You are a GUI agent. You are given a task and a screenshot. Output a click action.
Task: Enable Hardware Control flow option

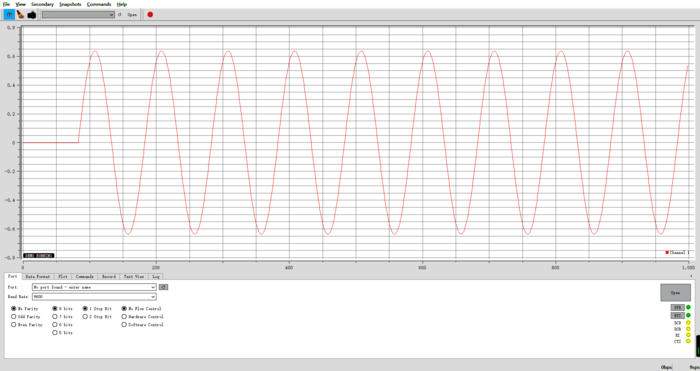[x=124, y=317]
